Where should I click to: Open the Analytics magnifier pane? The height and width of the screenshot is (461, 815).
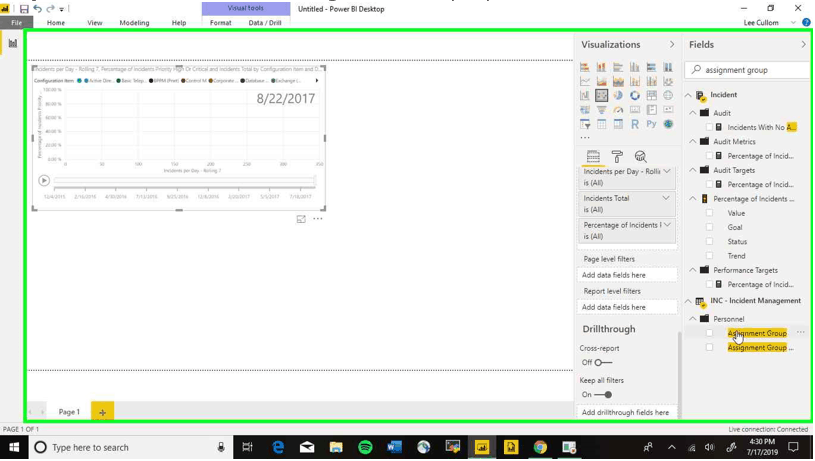[640, 156]
